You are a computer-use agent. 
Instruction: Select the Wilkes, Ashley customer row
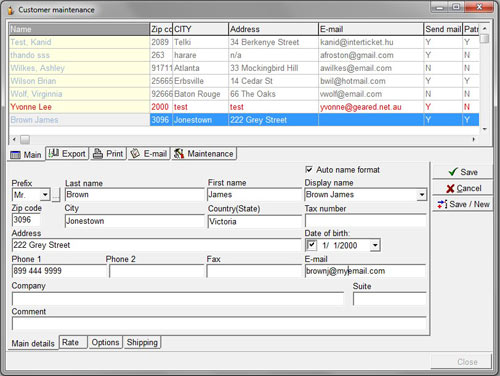[244, 68]
